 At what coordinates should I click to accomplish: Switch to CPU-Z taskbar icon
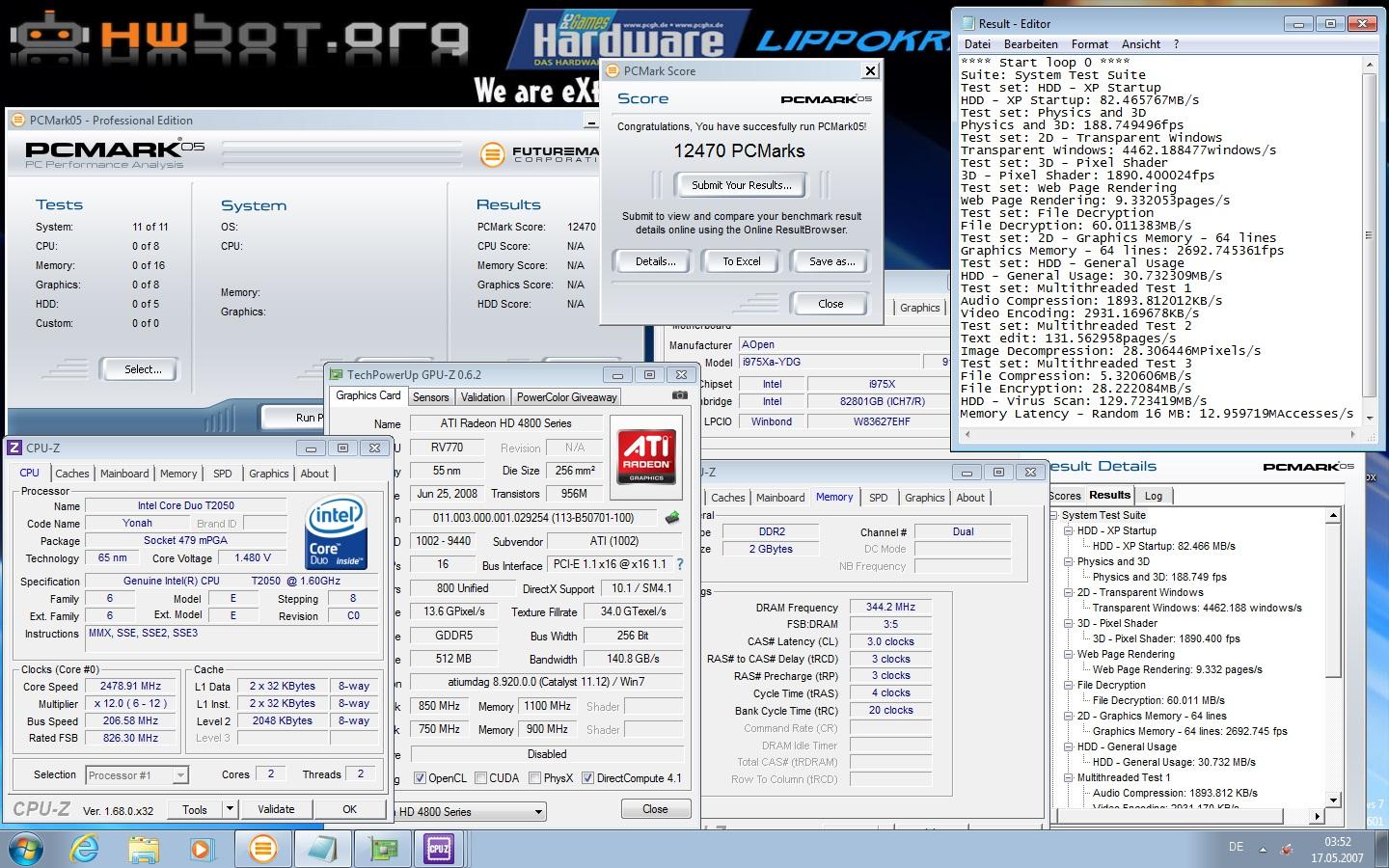click(x=440, y=849)
